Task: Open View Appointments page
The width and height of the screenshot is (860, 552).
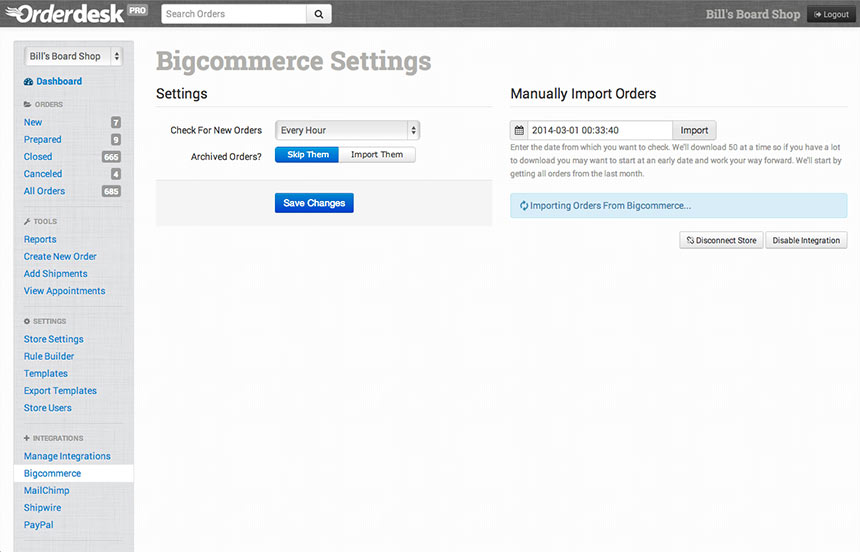Action: pyautogui.click(x=64, y=291)
